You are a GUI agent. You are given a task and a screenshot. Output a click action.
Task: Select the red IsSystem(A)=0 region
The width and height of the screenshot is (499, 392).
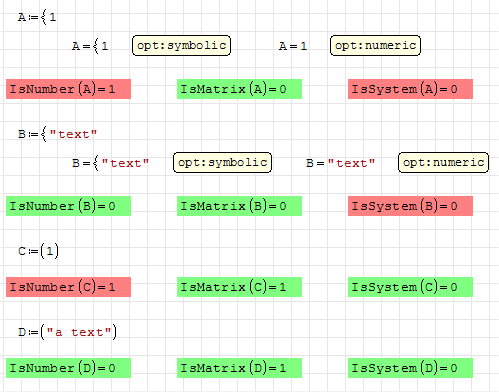click(410, 89)
